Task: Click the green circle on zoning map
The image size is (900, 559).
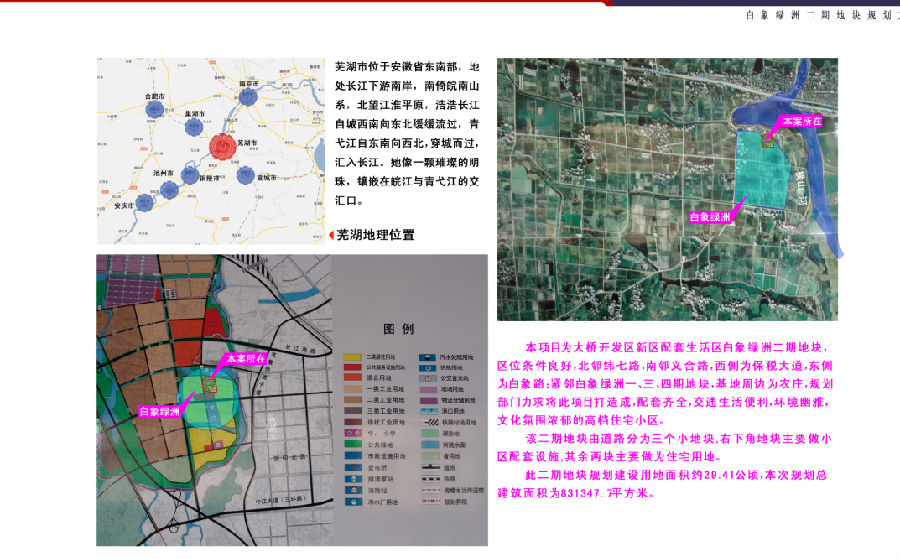Action: tap(208, 400)
